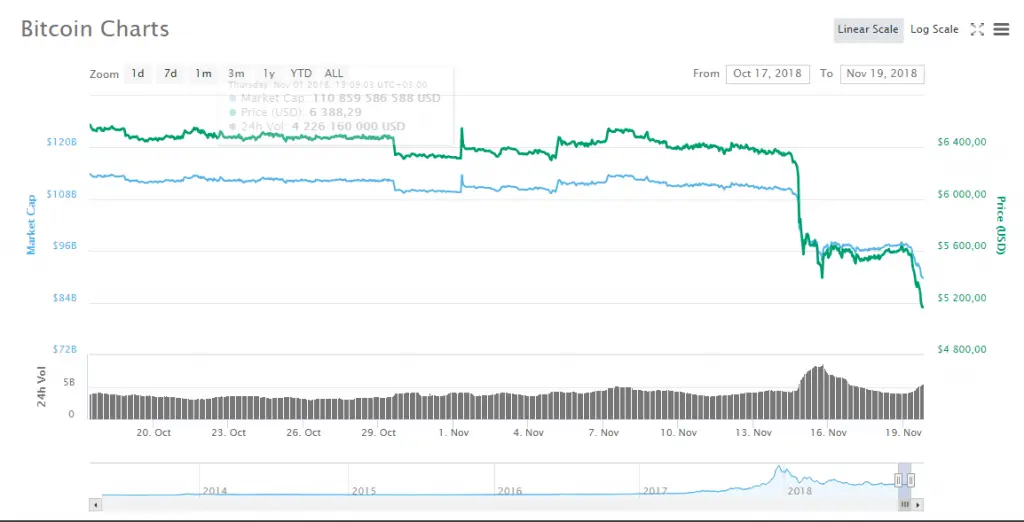Toggle fullscreen chart view icon
The width and height of the screenshot is (1024, 522).
coord(977,29)
